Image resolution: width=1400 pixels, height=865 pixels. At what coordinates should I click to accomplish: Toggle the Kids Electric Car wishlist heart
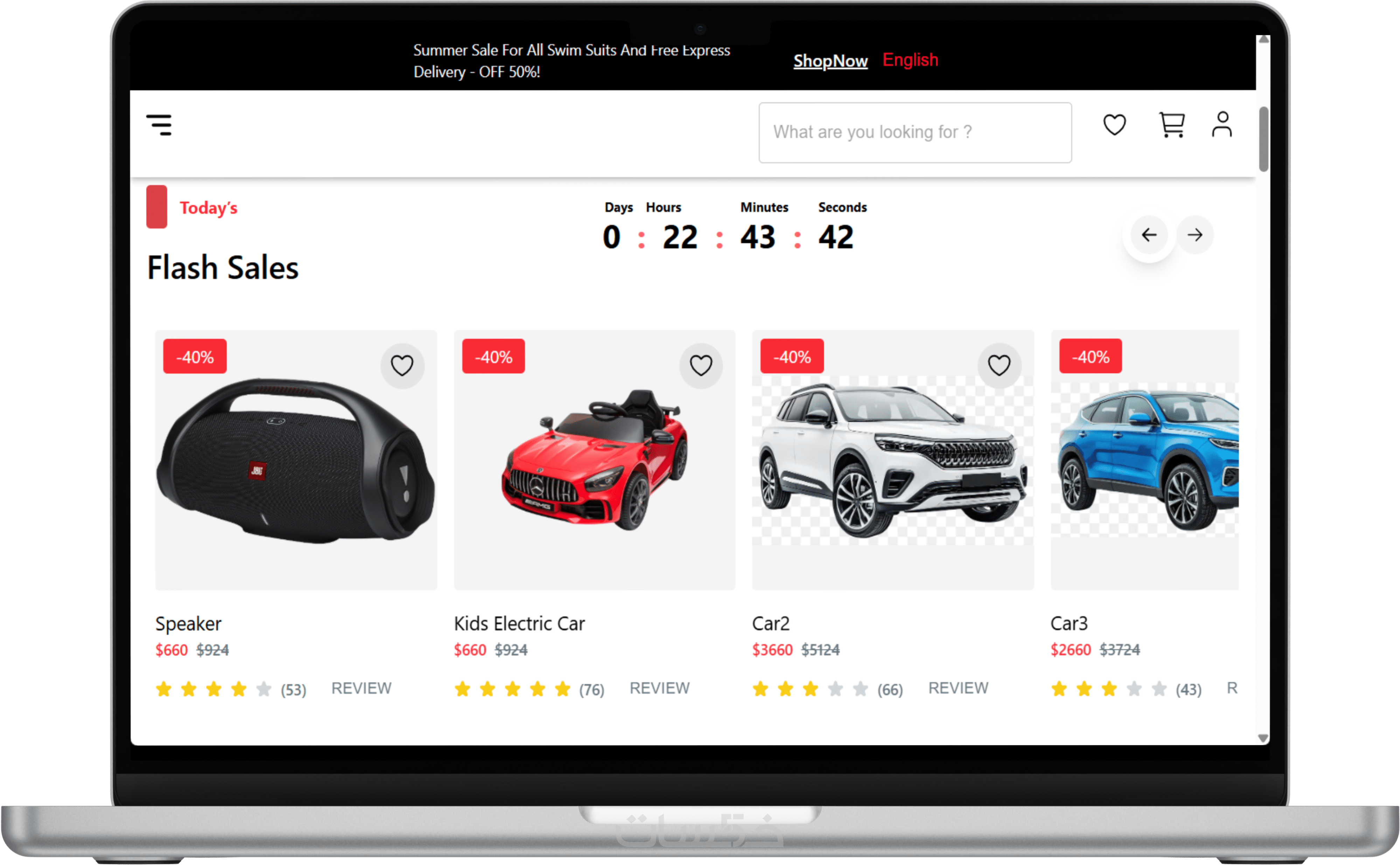tap(701, 365)
